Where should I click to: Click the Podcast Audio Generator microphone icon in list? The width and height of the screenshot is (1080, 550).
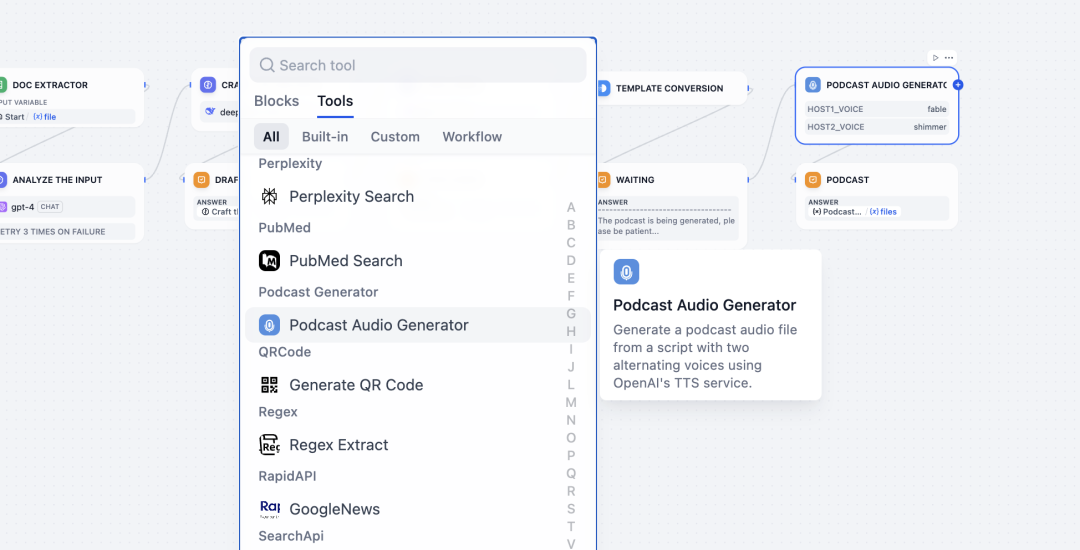(x=269, y=325)
